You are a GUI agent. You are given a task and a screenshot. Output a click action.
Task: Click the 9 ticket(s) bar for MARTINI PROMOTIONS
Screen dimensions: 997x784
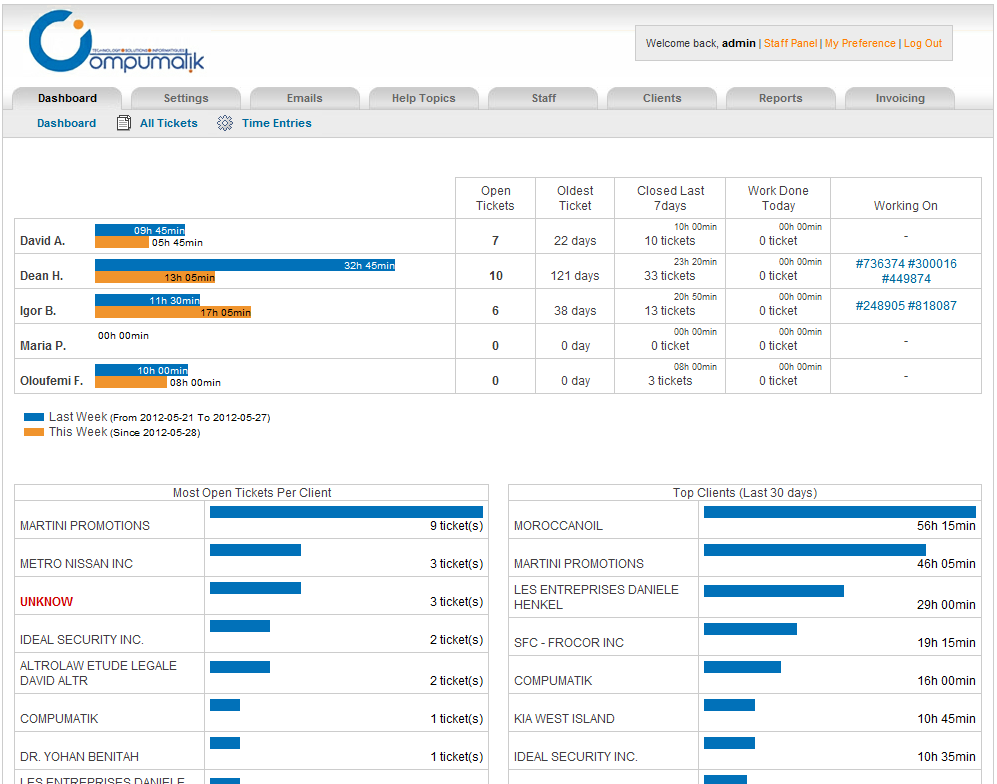347,512
